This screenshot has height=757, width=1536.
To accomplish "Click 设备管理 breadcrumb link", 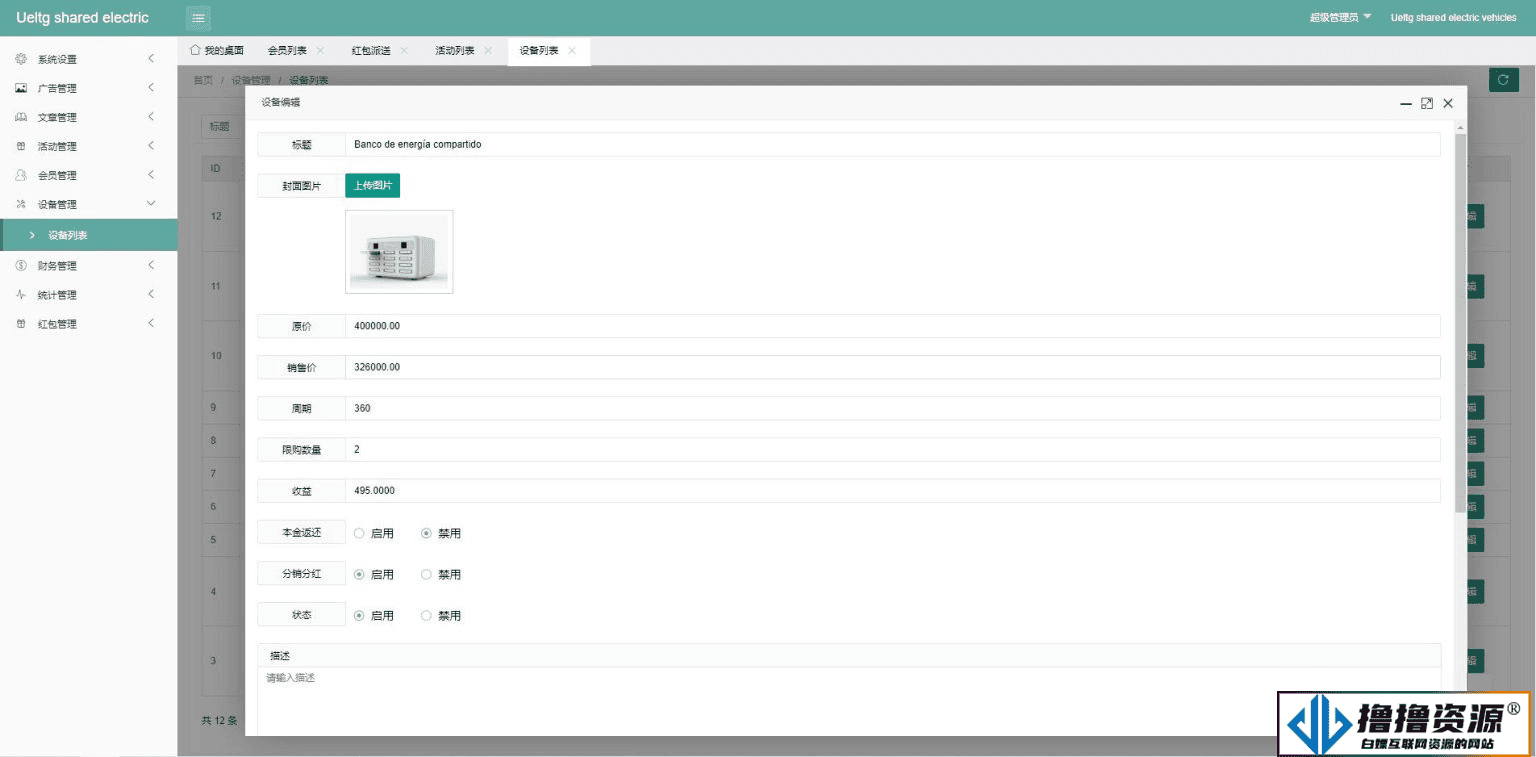I will (x=251, y=80).
